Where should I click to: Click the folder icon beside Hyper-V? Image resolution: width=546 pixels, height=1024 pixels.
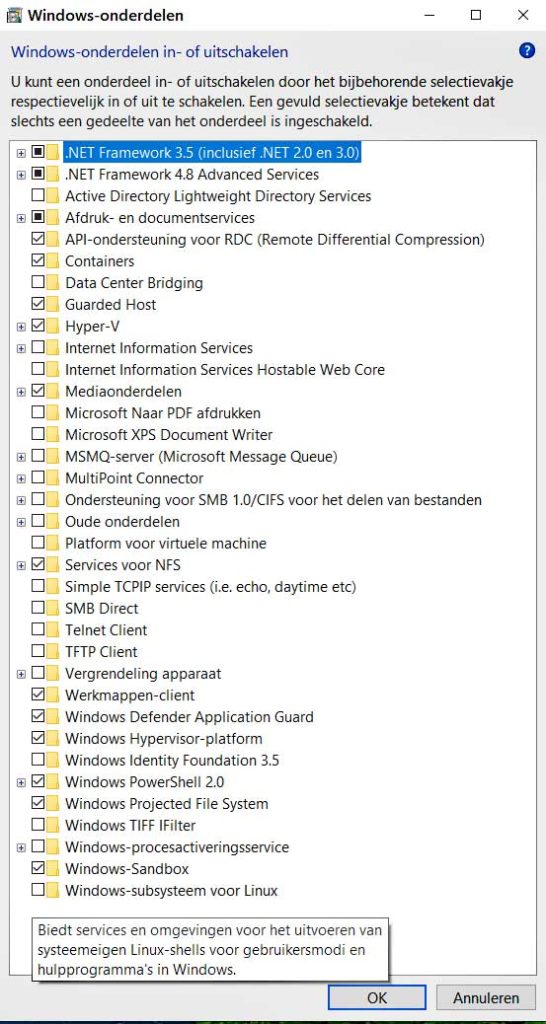53,326
